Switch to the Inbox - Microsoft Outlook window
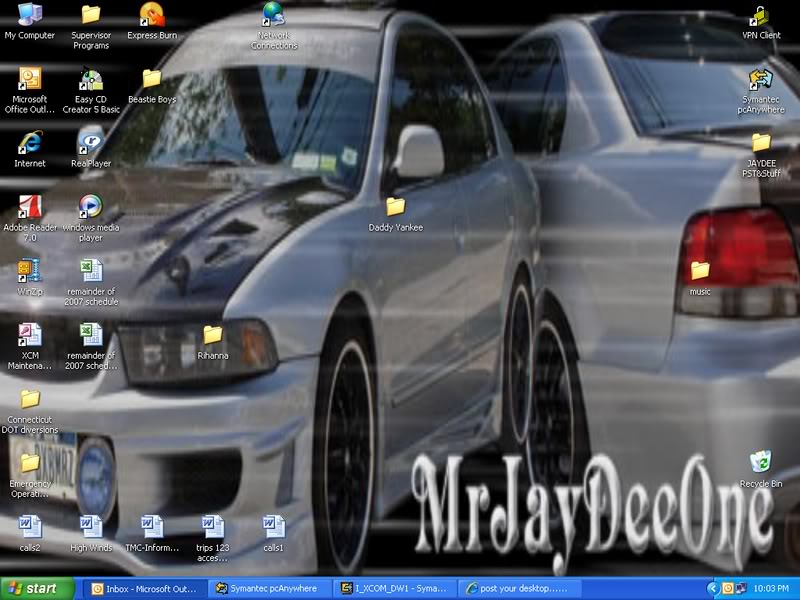 point(150,589)
